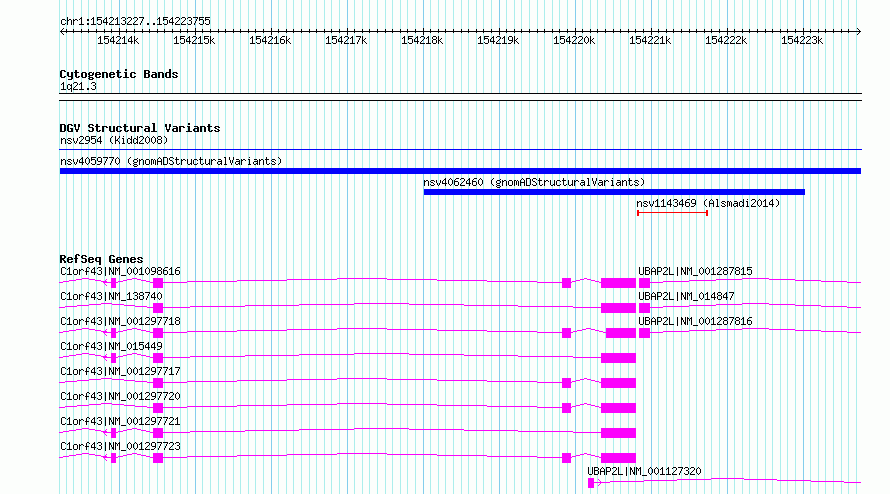Click the C1orf43|NM_015449 transcript label
Screen dimensions: 890x494
(x=111, y=346)
